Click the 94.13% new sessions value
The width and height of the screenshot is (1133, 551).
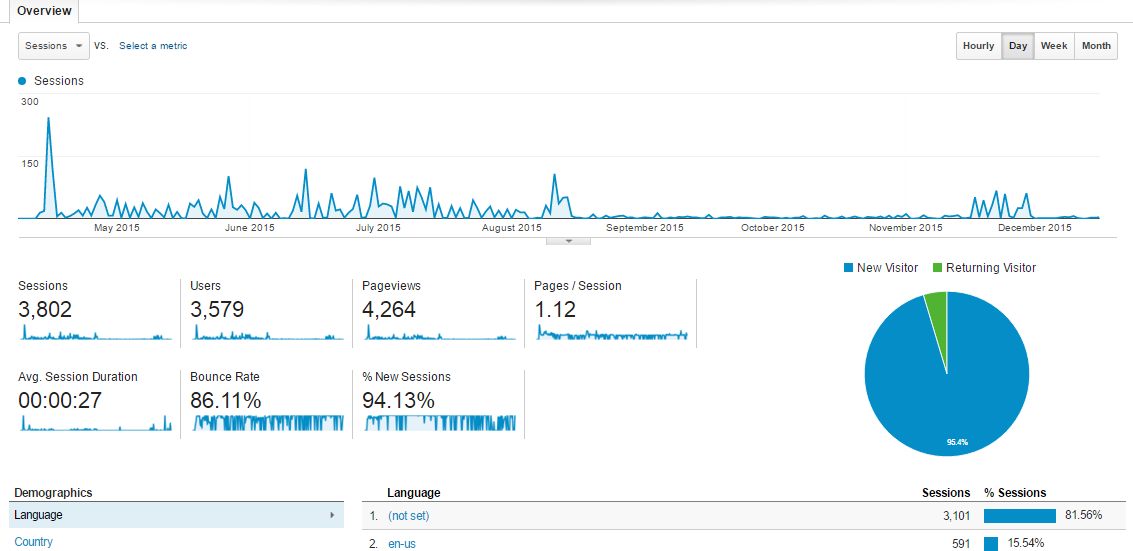point(398,400)
